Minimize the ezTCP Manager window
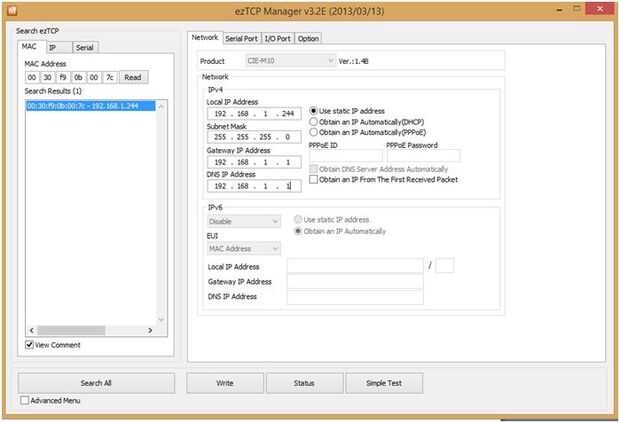 point(559,9)
